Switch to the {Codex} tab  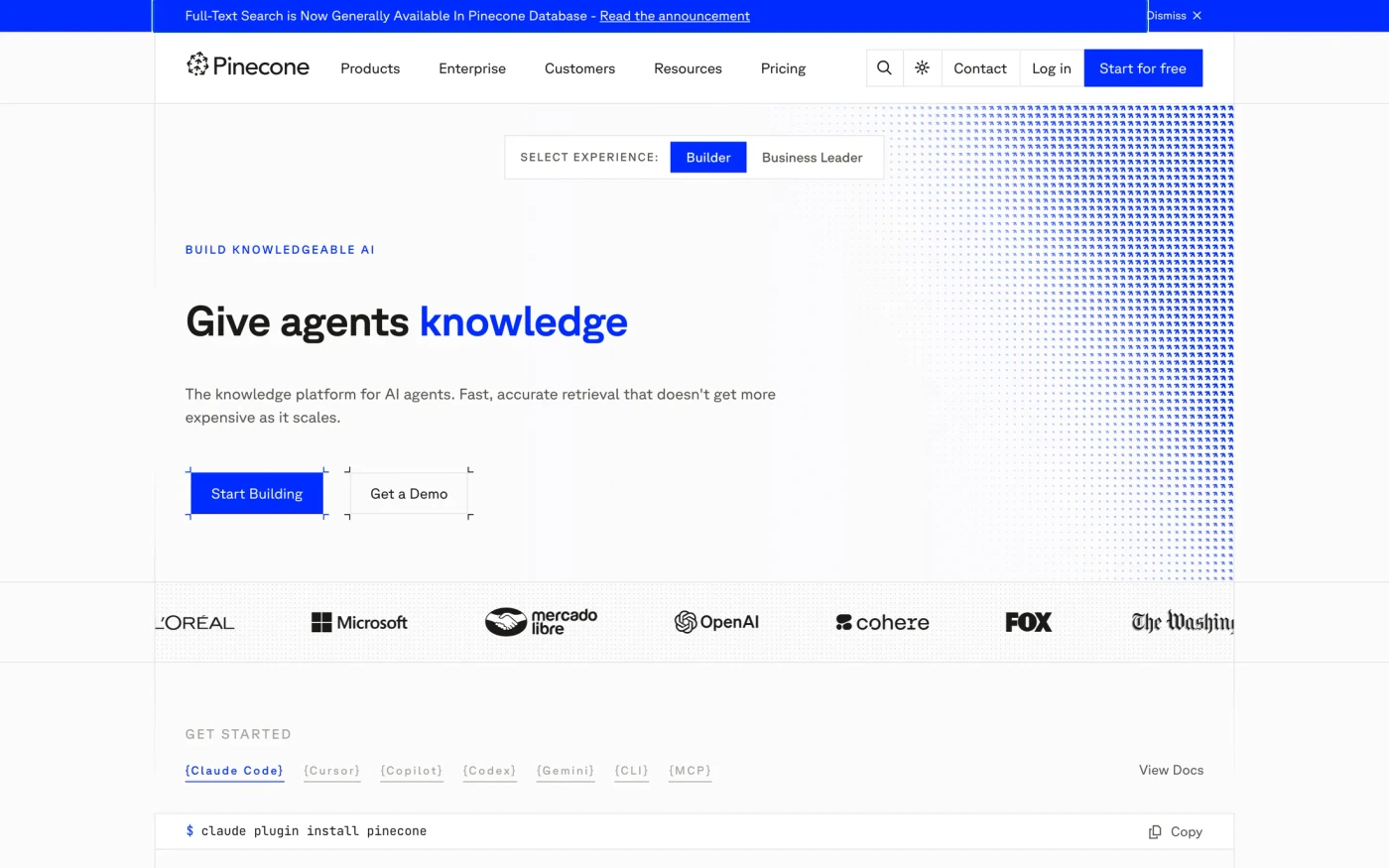489,771
